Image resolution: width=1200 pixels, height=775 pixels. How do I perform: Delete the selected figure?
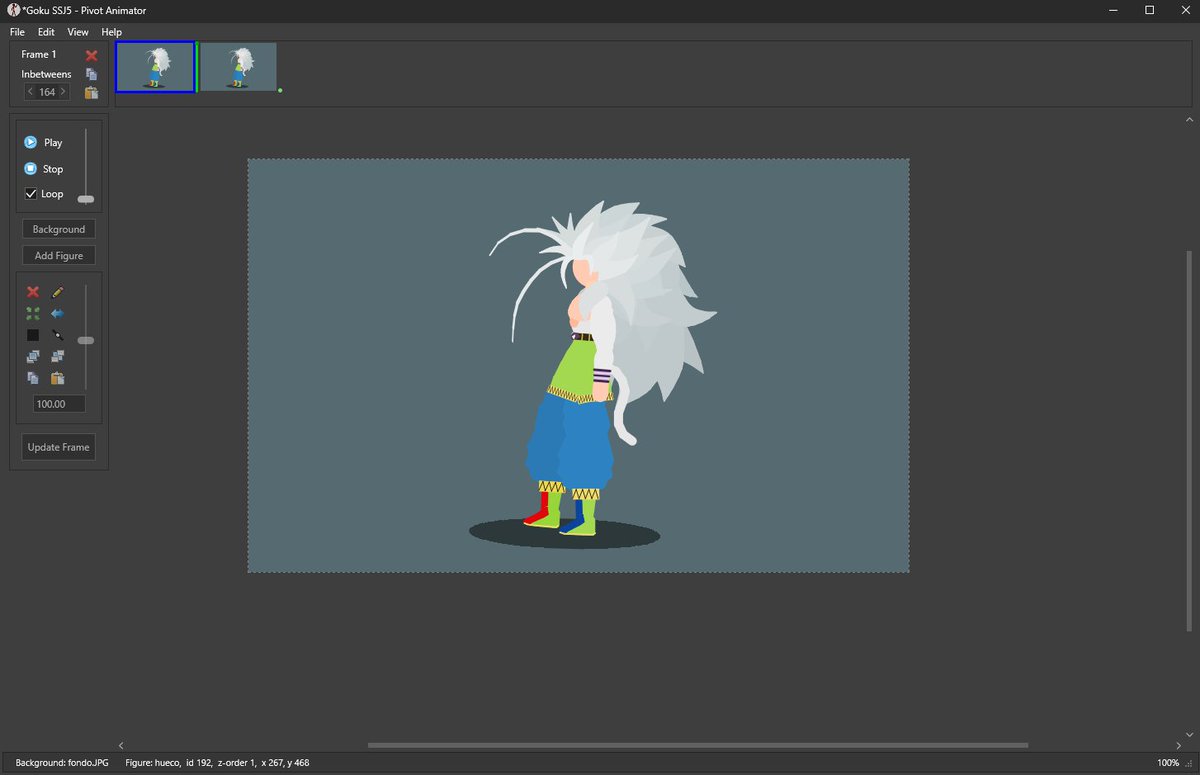33,292
